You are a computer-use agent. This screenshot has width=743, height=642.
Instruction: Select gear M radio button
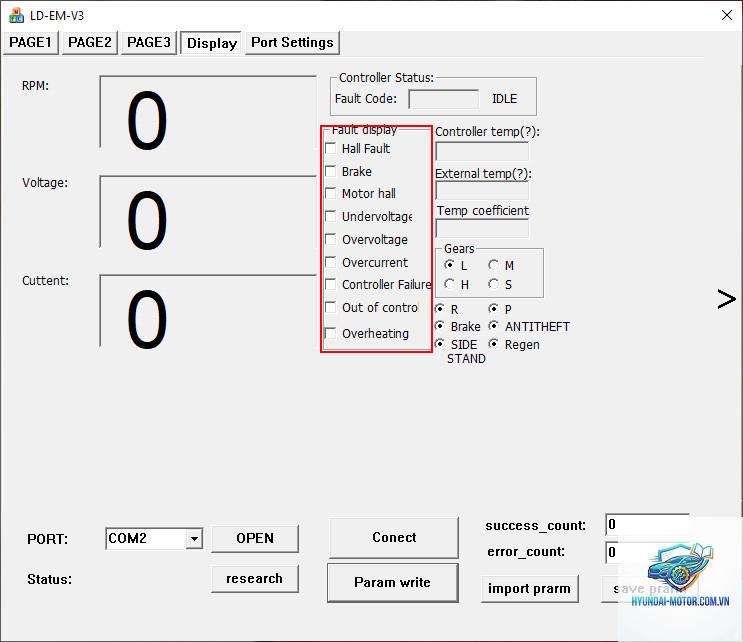(493, 265)
